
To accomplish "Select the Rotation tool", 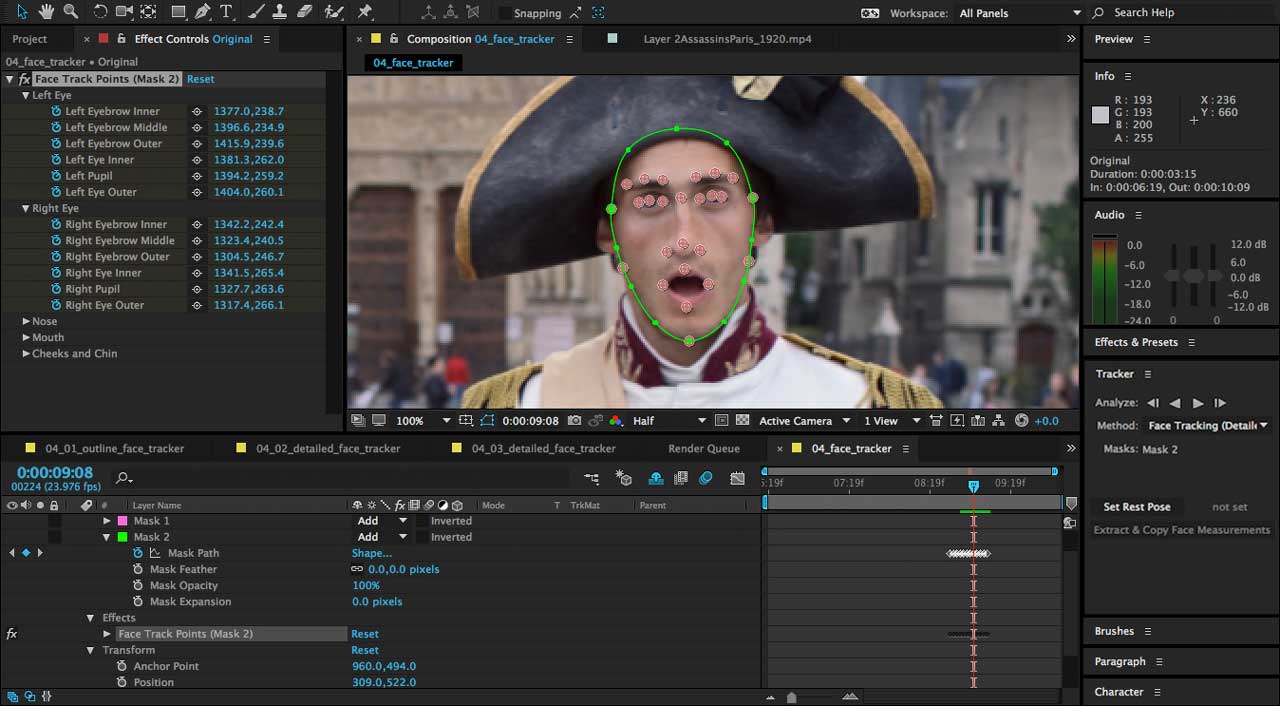I will coord(100,12).
